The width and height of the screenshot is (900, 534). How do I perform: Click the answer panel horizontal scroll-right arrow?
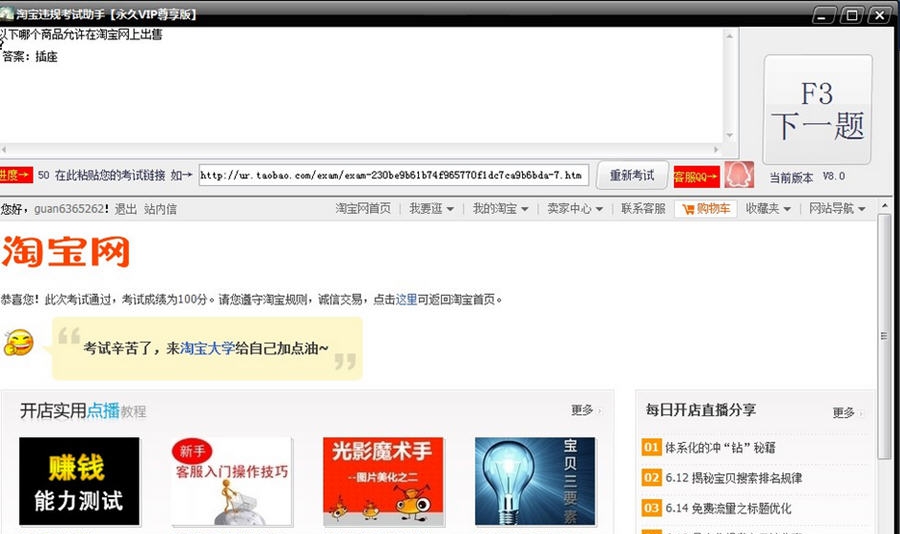(x=716, y=149)
